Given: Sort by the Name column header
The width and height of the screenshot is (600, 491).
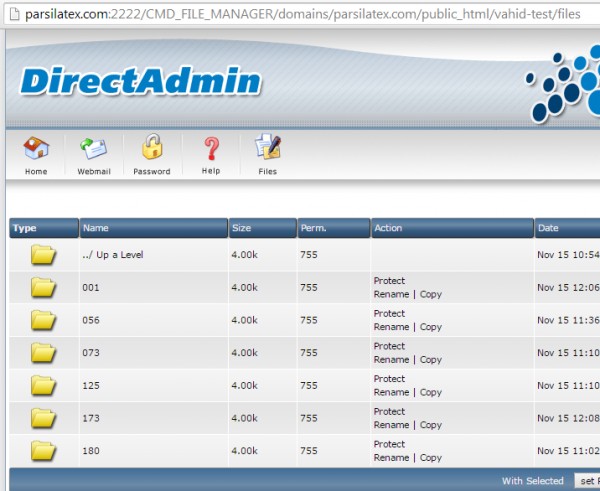Looking at the screenshot, I should click(x=95, y=228).
